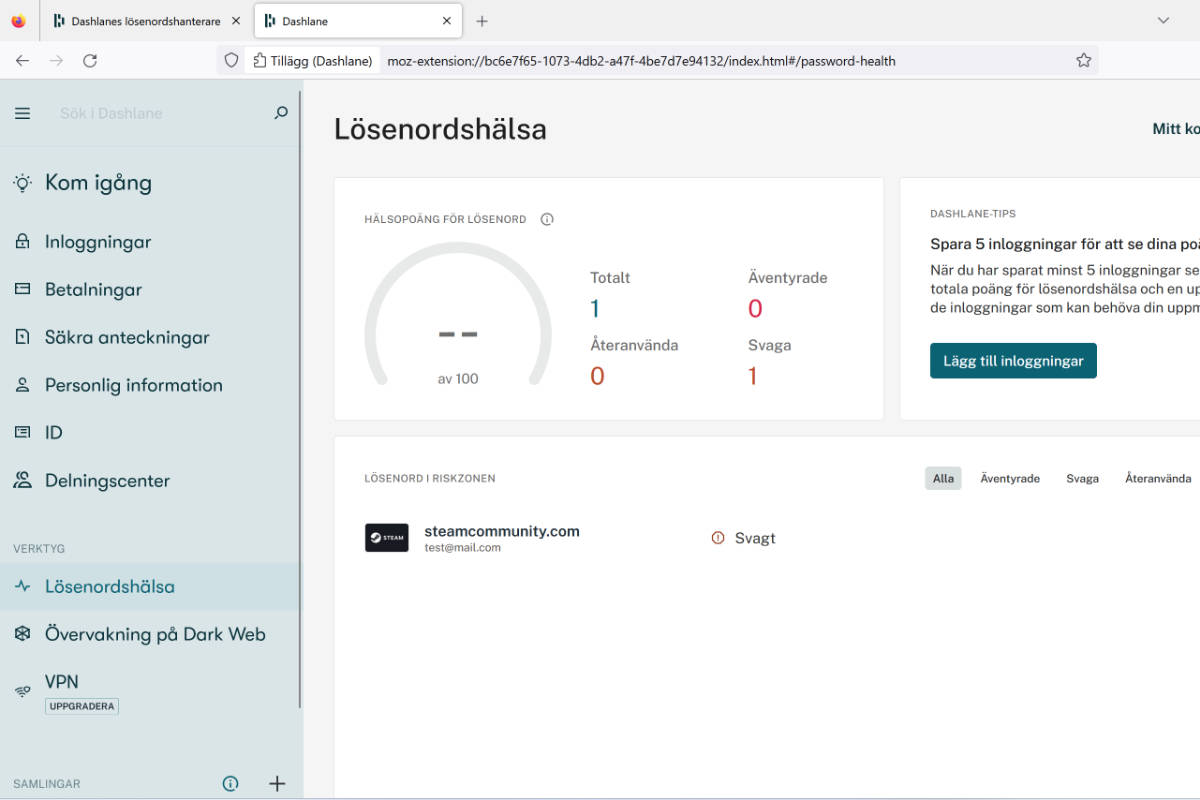1200x800 pixels.
Task: Click the wifi key icon beside VPN
Action: 22,692
